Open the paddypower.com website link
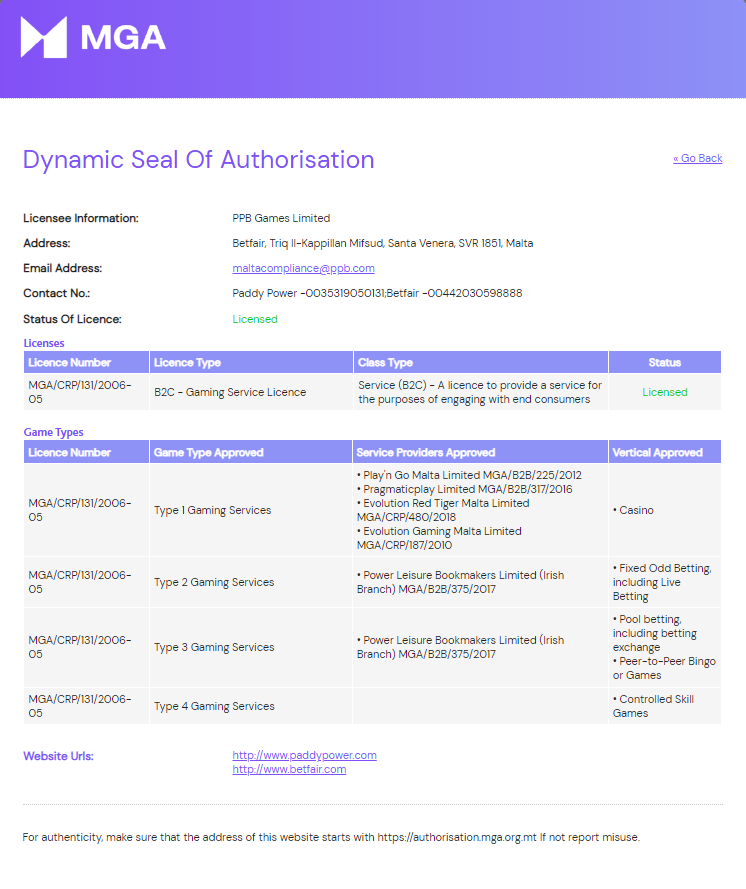Image resolution: width=746 pixels, height=889 pixels. [x=304, y=755]
